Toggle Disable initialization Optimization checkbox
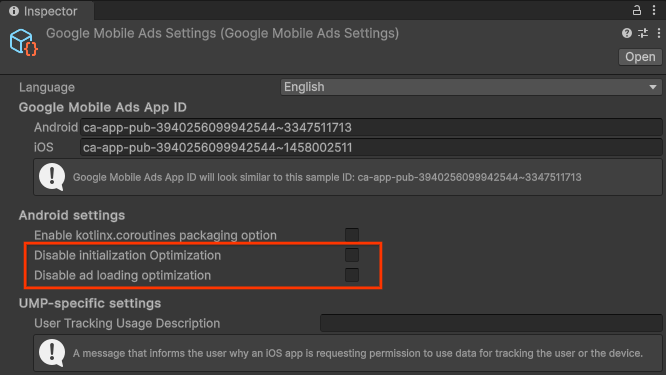Screen dimensions: 666x375 point(352,255)
